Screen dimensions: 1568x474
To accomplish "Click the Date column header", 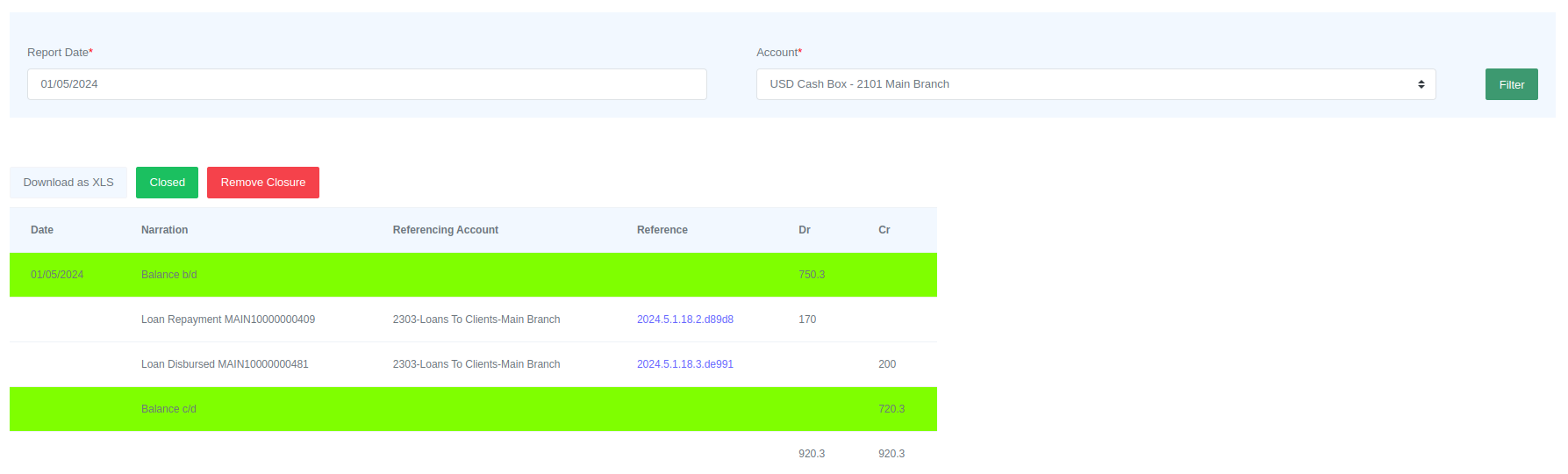I will (x=42, y=230).
